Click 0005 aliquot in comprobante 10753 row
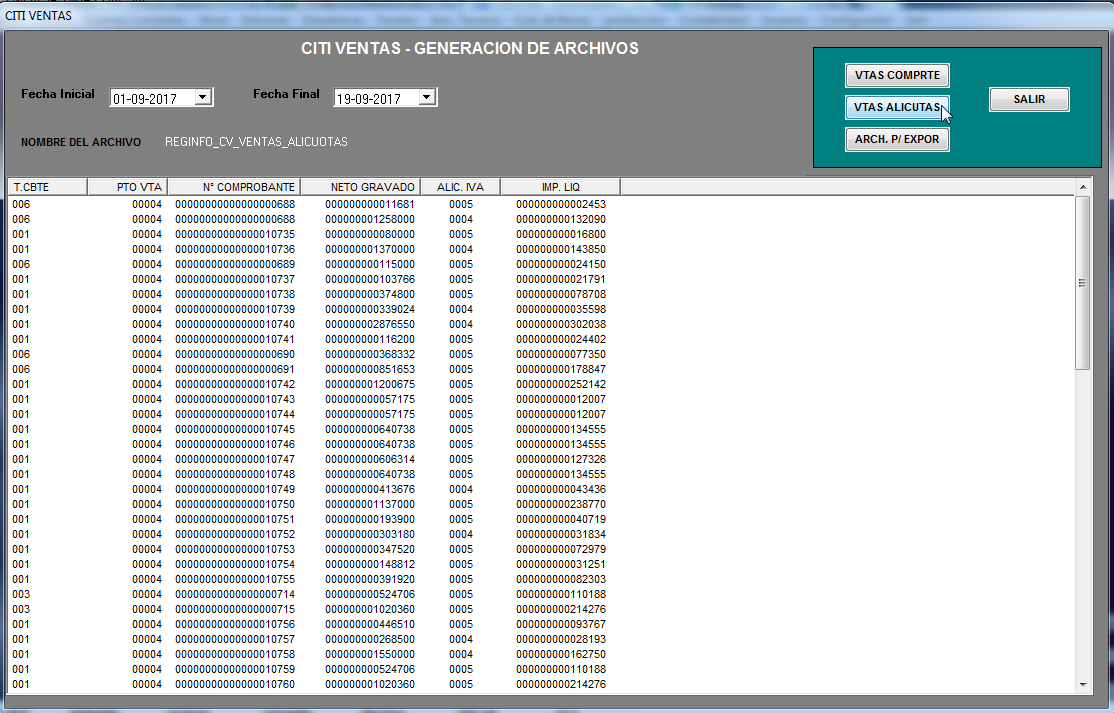The width and height of the screenshot is (1114, 713). (x=461, y=550)
